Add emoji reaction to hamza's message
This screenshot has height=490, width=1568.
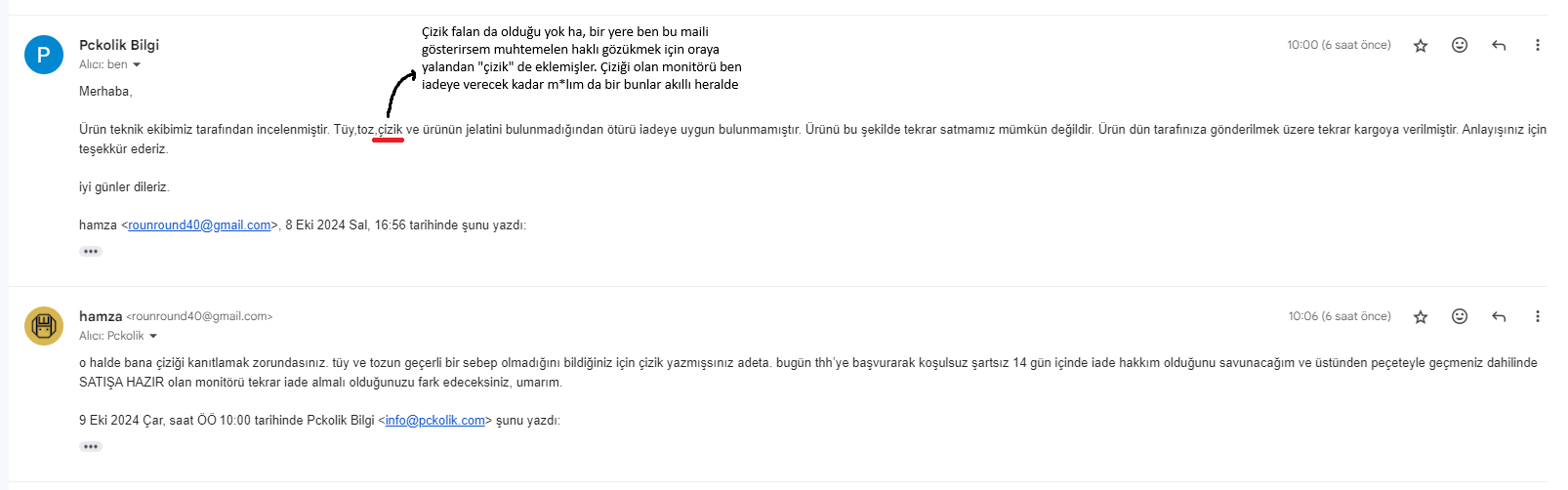[1460, 316]
